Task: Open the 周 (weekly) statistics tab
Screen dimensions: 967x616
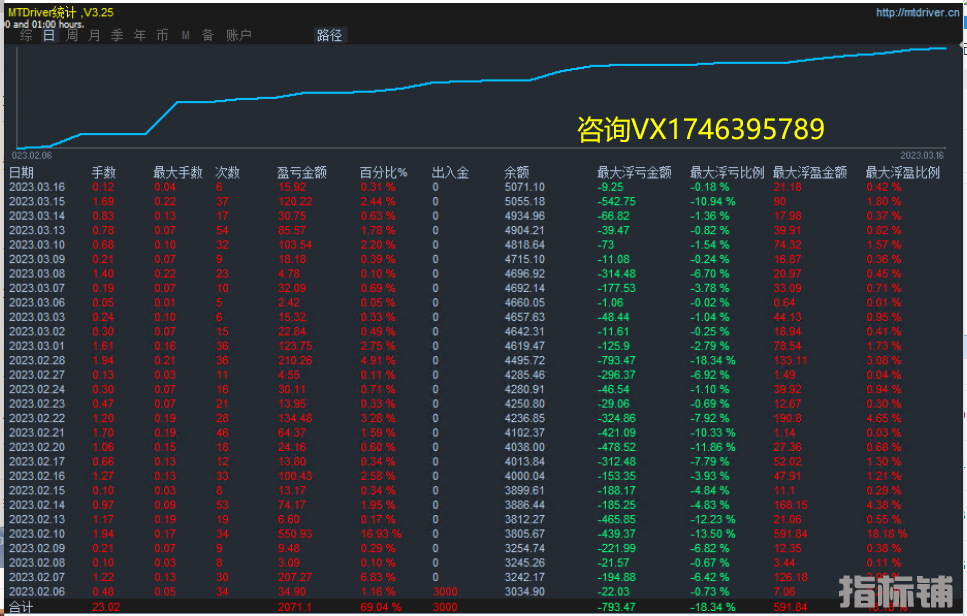Action: (x=72, y=35)
